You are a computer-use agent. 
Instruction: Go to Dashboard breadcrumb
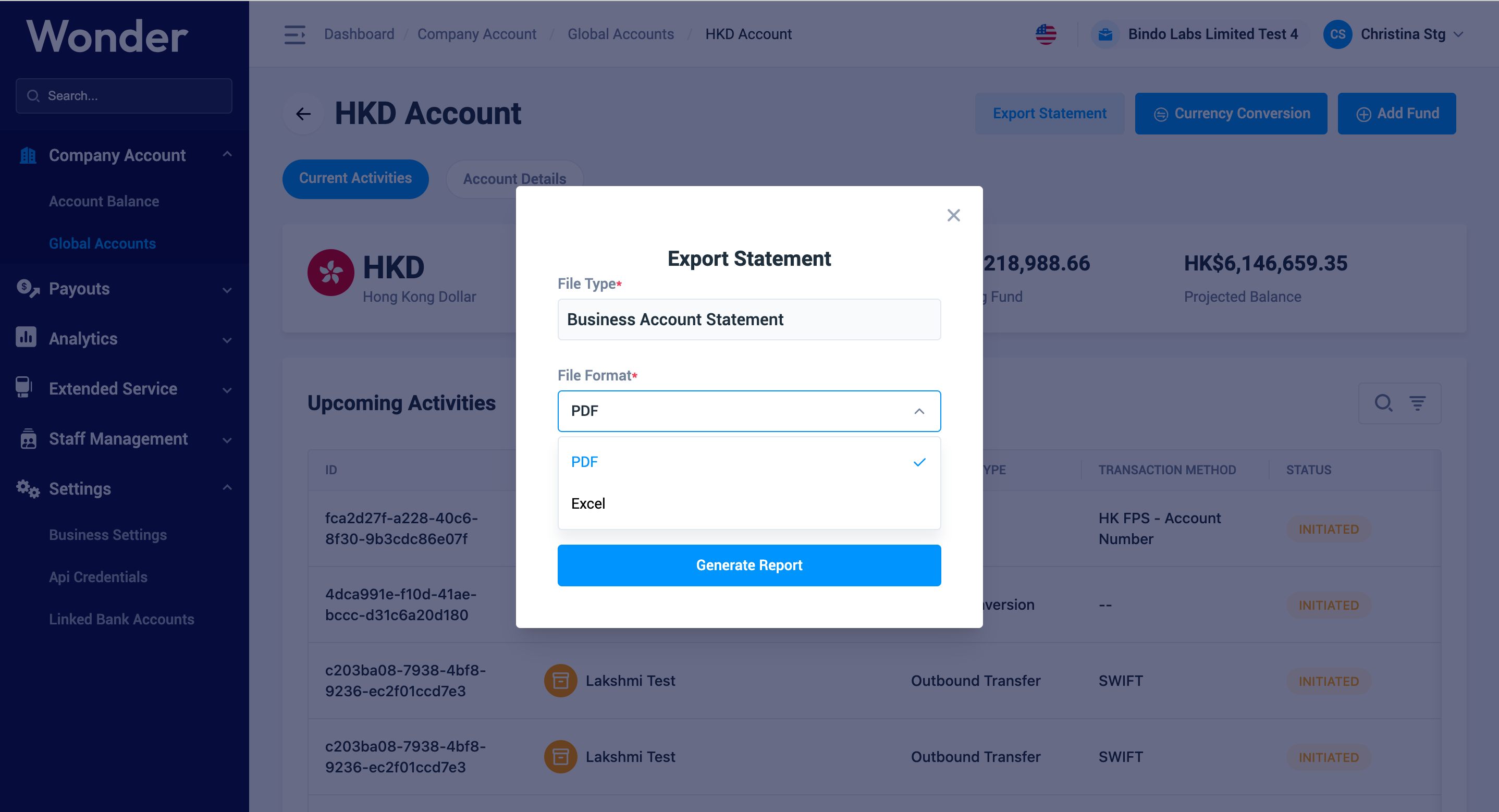359,34
